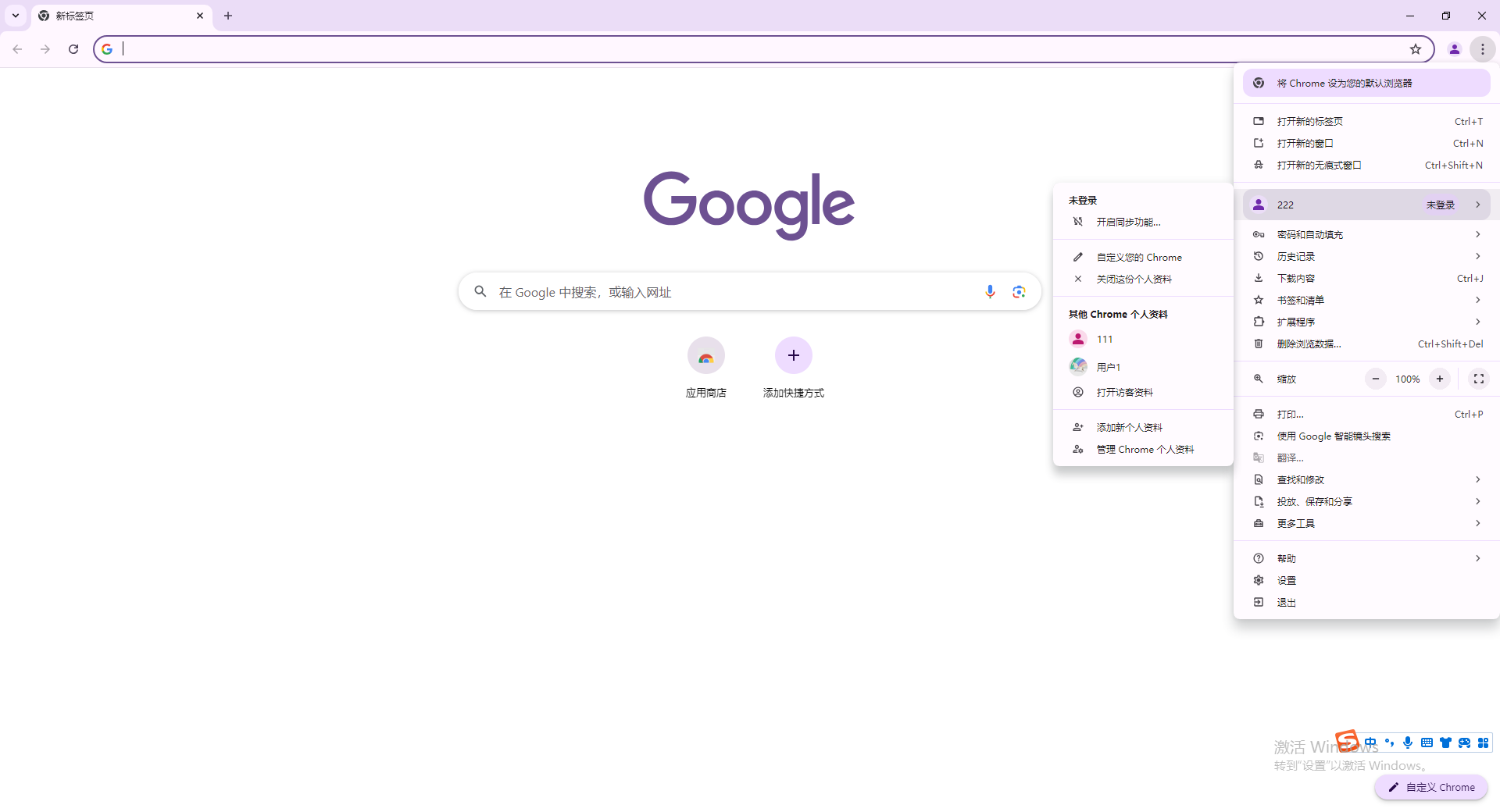Expand 帮助 help submenu

pos(1366,558)
